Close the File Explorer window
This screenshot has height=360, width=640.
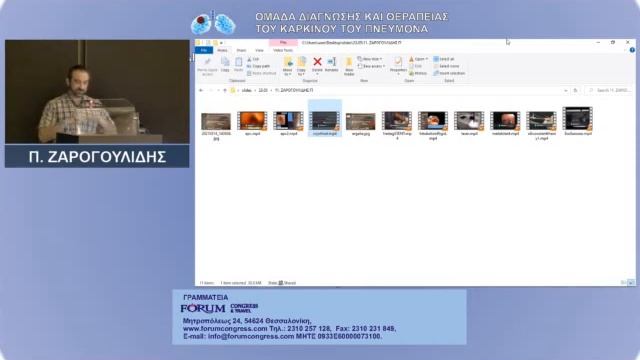[628, 42]
